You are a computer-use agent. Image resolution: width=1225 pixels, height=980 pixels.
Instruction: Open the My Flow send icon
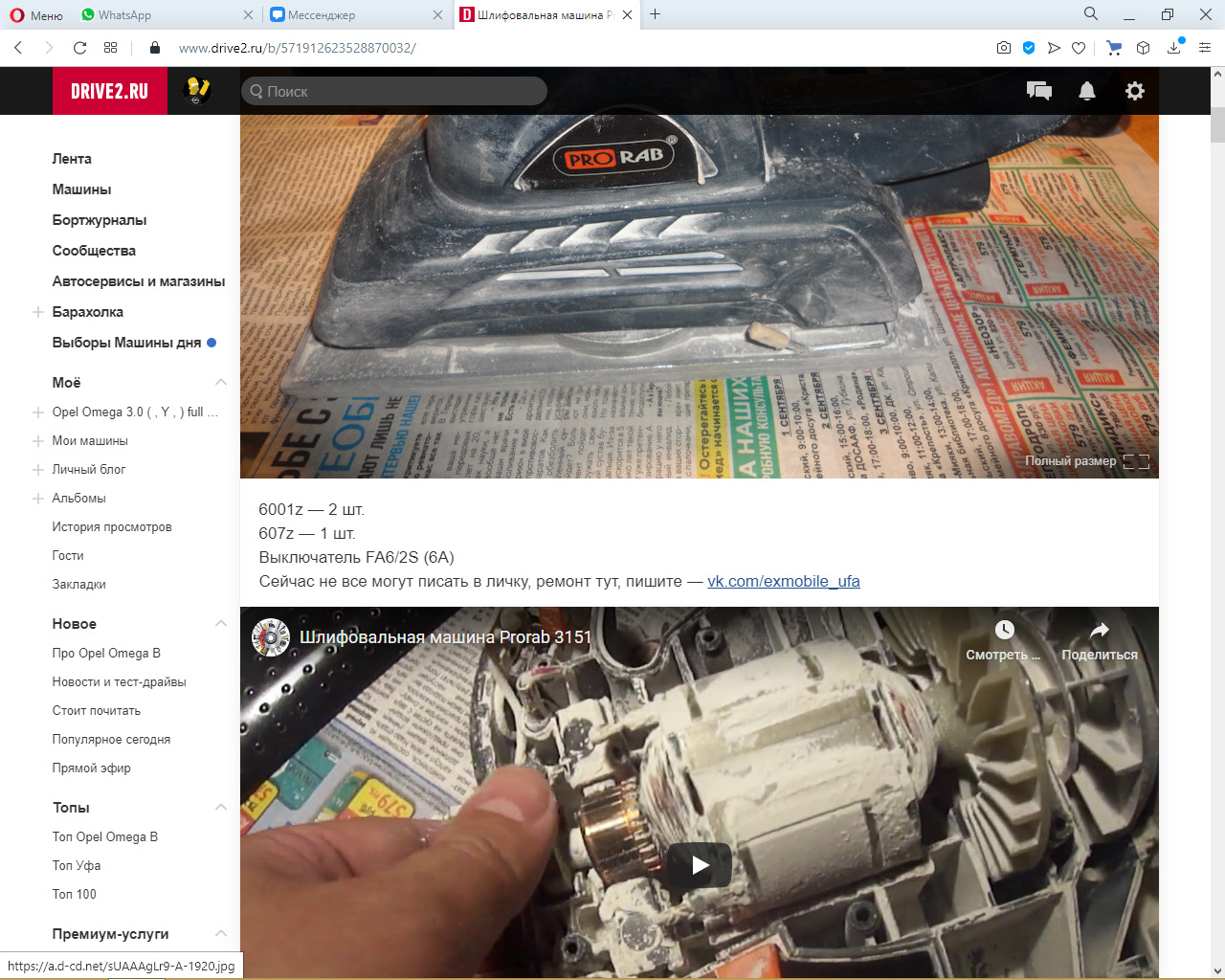(x=1054, y=48)
